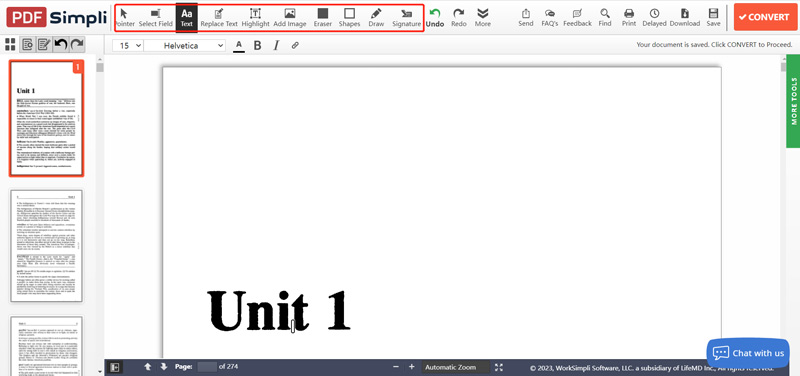Image resolution: width=800 pixels, height=376 pixels.
Task: Go to the next page with the down arrow
Action: (164, 366)
